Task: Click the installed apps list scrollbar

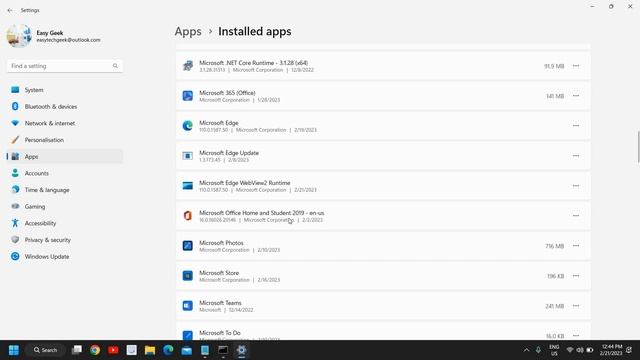Action: [x=638, y=147]
